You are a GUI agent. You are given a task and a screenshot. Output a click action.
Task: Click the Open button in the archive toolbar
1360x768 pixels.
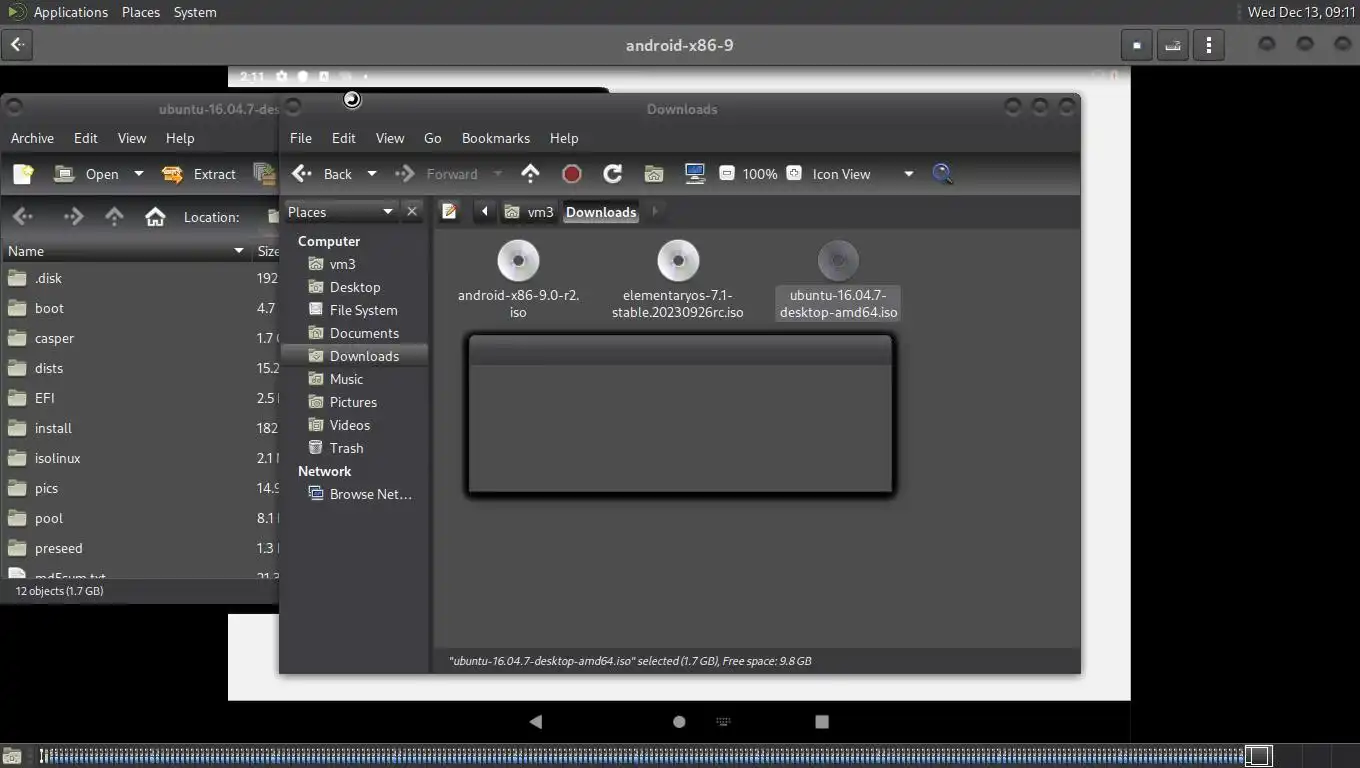(x=87, y=174)
